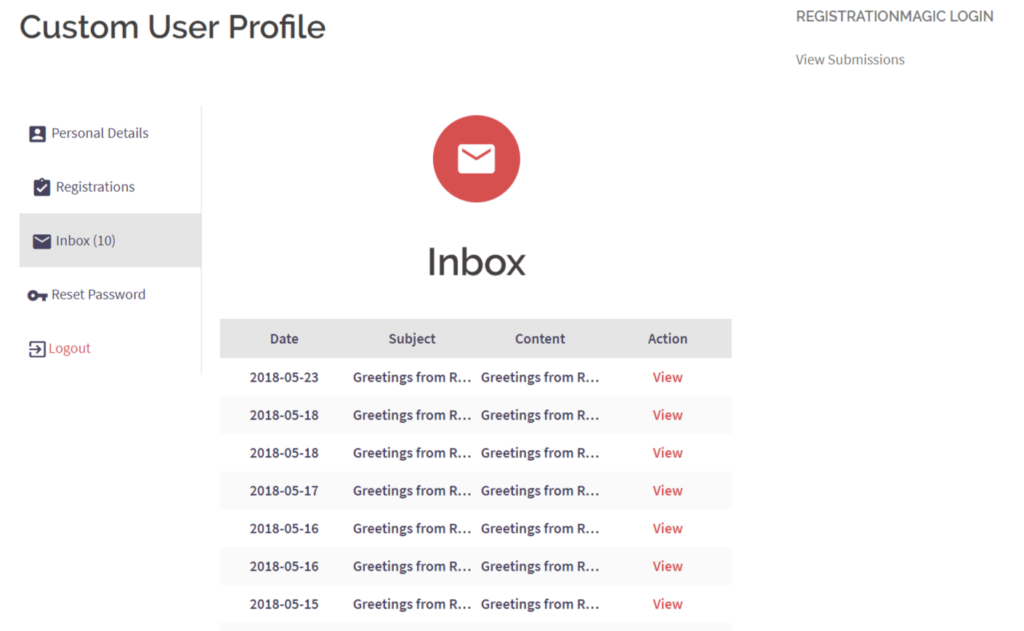
Task: View the message dated 2018-05-15
Action: pyautogui.click(x=667, y=604)
